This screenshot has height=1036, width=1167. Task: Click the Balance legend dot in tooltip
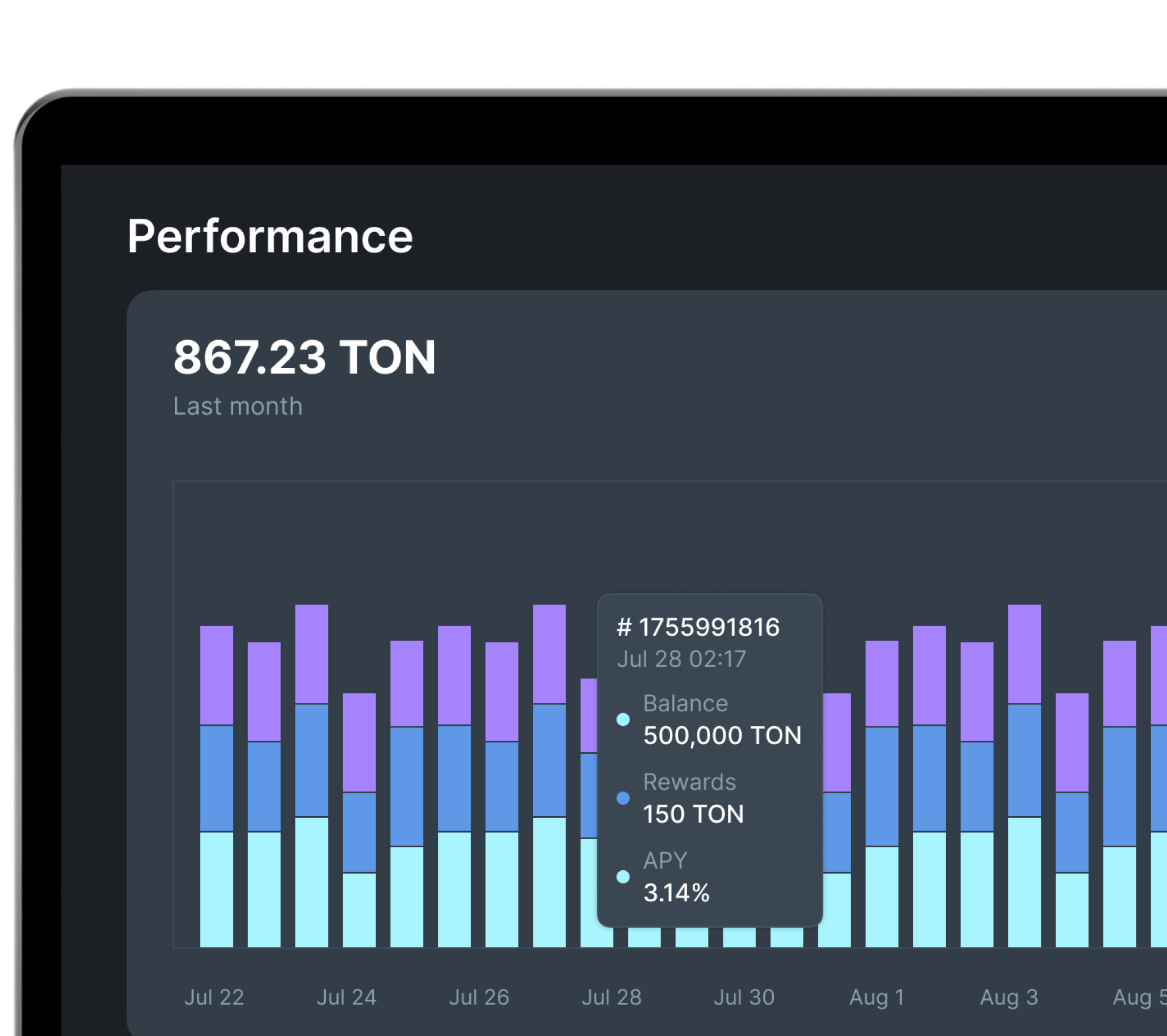point(623,718)
